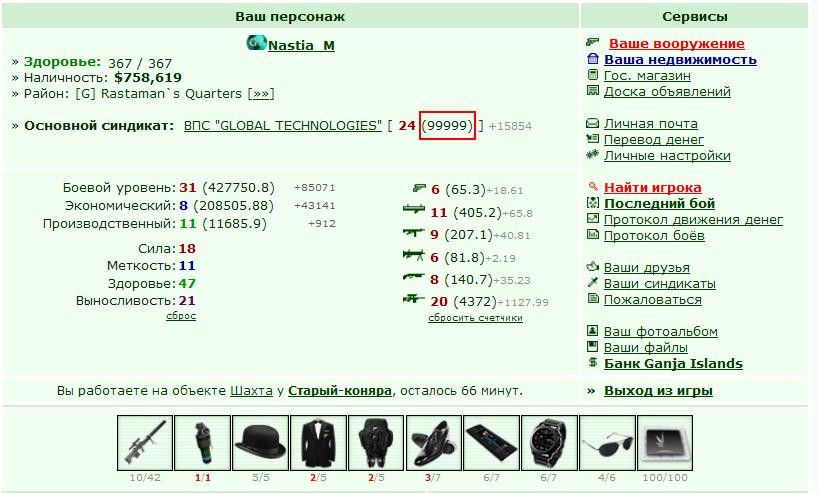Click the icon beside Последний бой
This screenshot has width=818, height=493.
click(x=593, y=202)
